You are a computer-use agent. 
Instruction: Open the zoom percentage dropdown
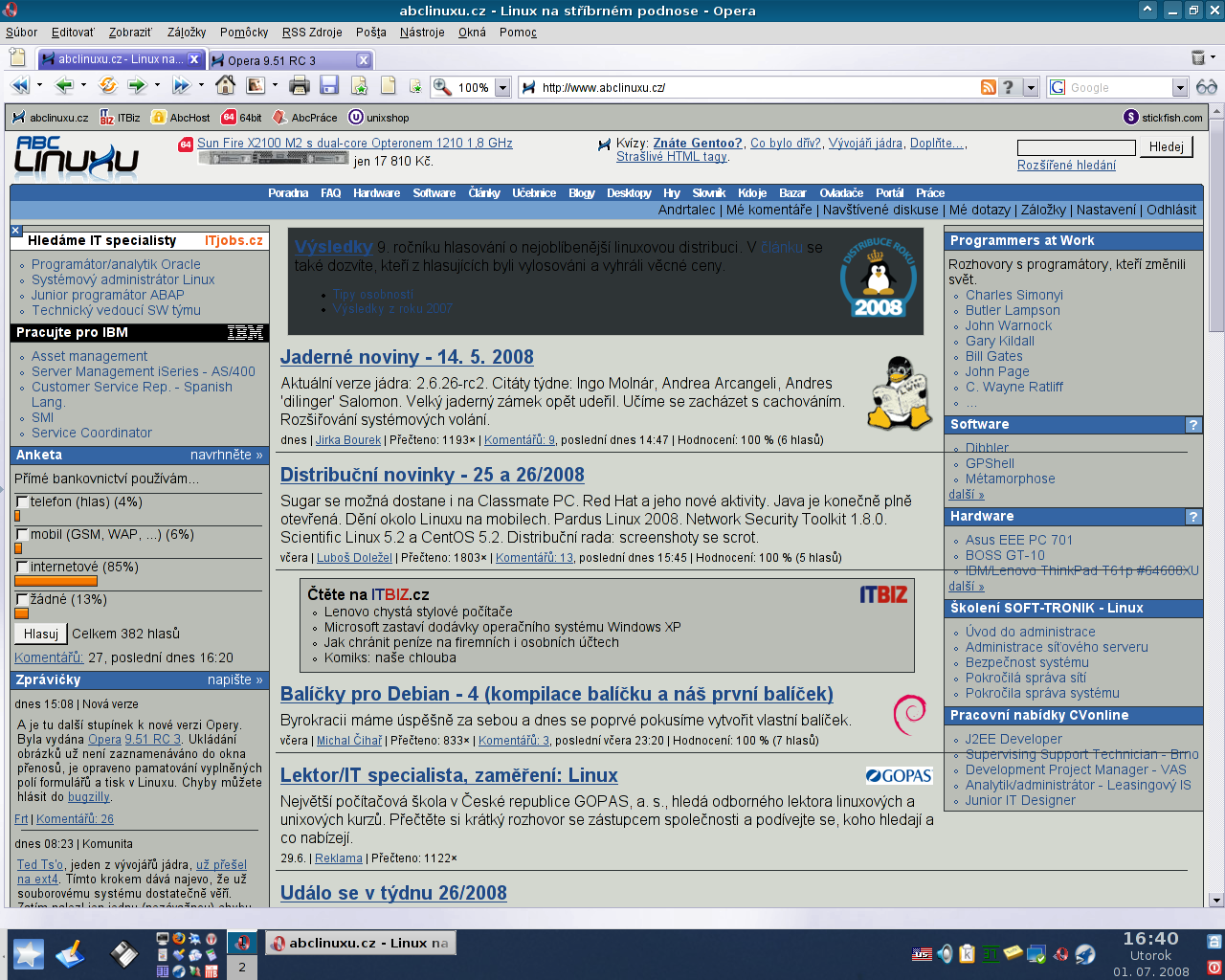pyautogui.click(x=502, y=88)
